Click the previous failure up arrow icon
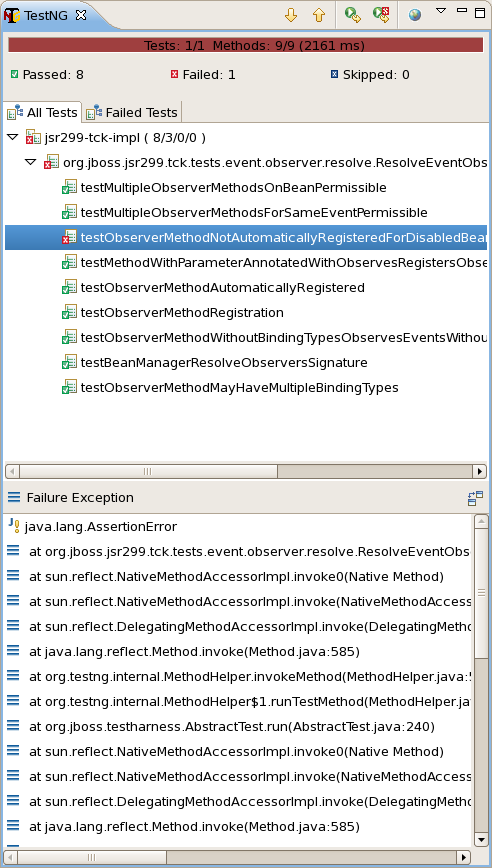492x868 pixels. pos(319,15)
